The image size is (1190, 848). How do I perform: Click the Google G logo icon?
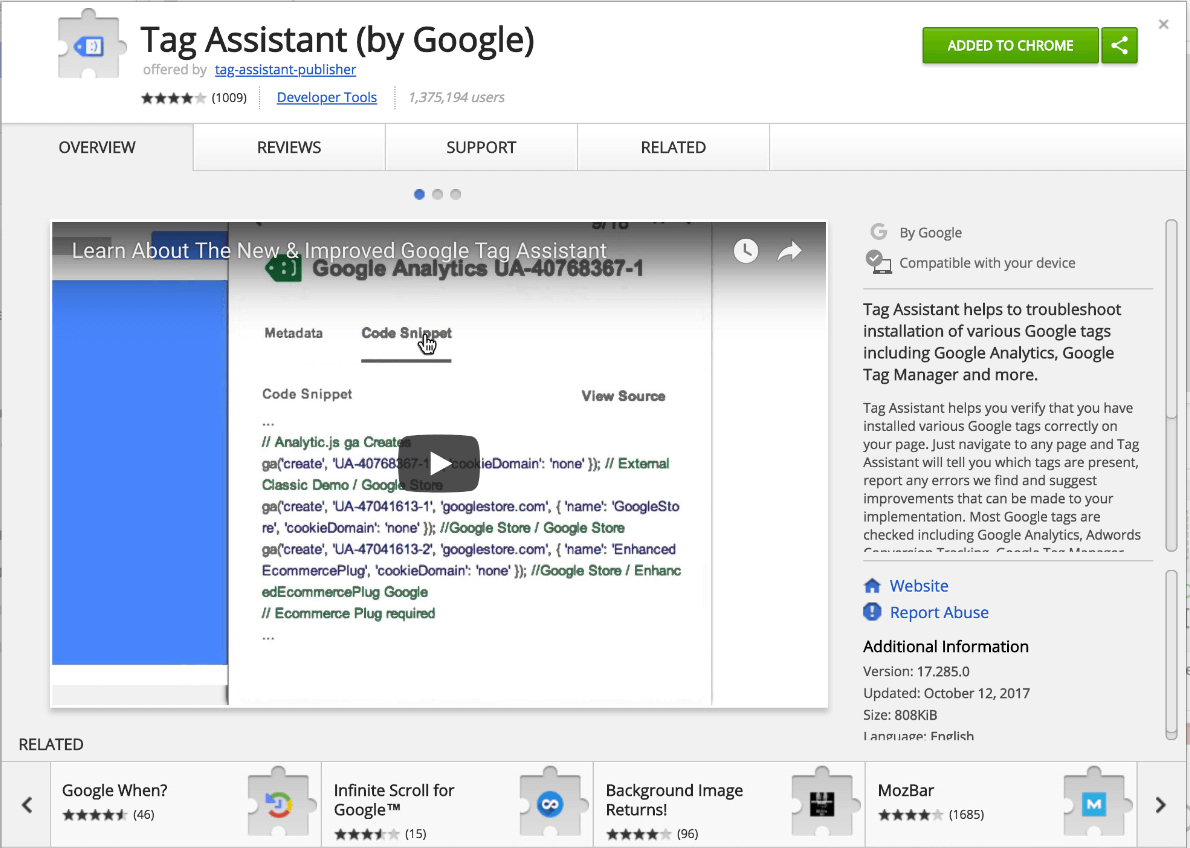click(879, 232)
